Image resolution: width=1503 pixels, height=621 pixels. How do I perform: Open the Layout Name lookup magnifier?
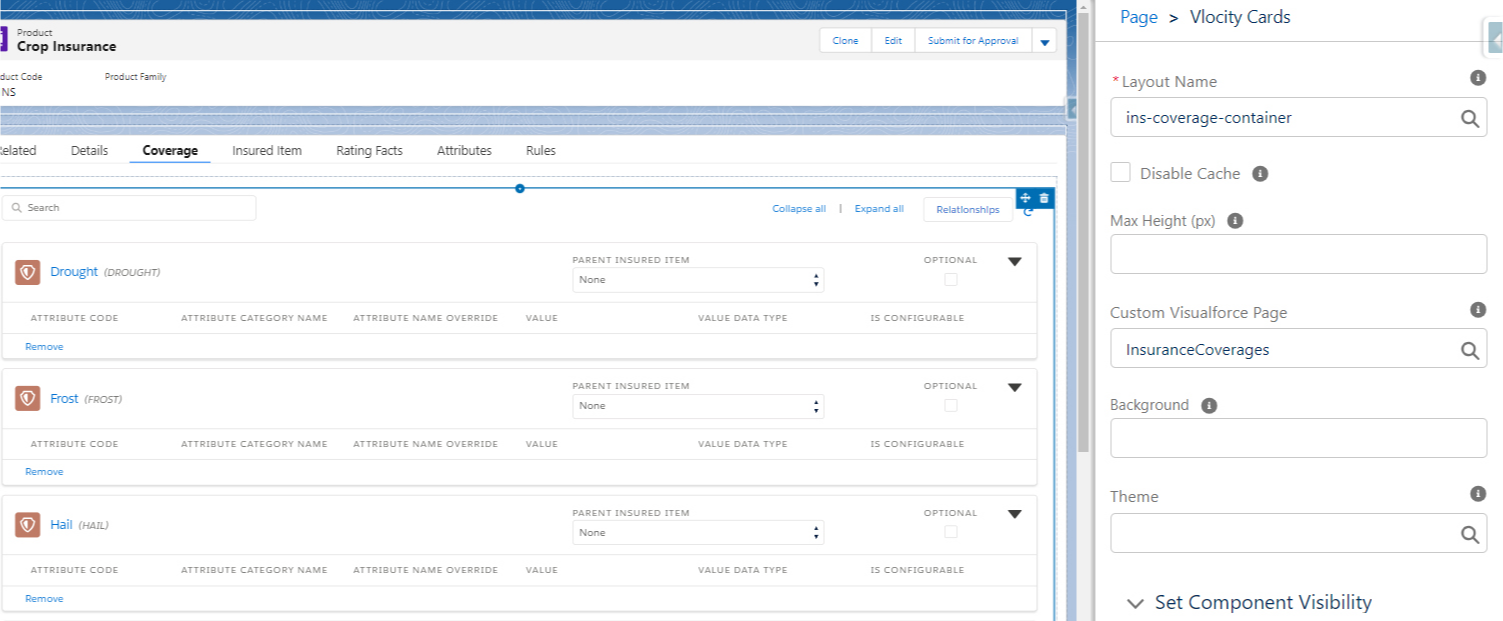coord(1469,117)
